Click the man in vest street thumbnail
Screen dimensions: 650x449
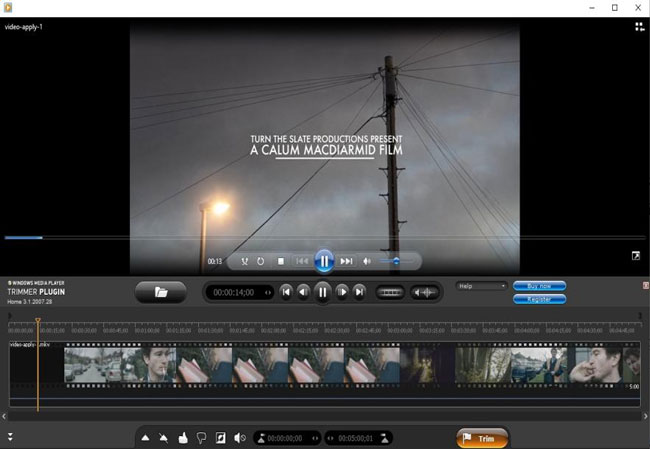pyautogui.click(x=539, y=365)
